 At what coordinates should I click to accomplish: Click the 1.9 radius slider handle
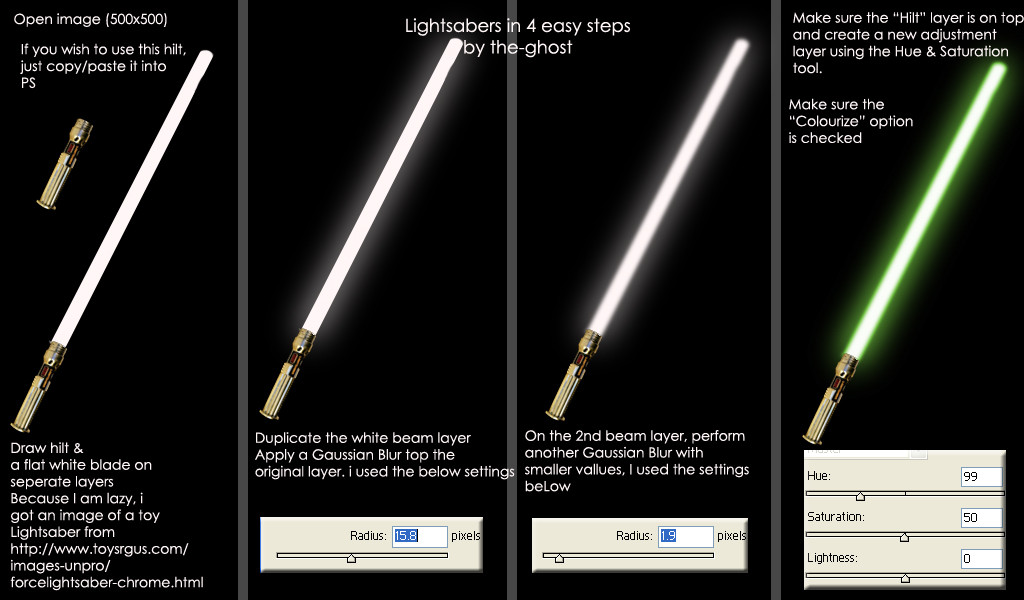click(559, 558)
